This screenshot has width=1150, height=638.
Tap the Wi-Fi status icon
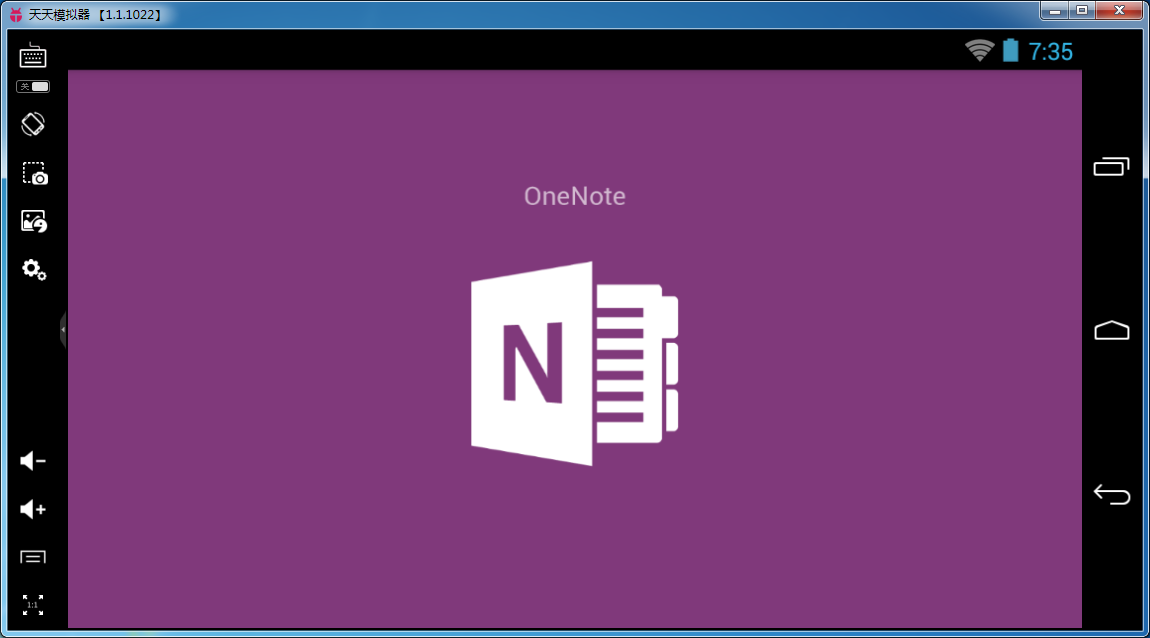coord(981,50)
